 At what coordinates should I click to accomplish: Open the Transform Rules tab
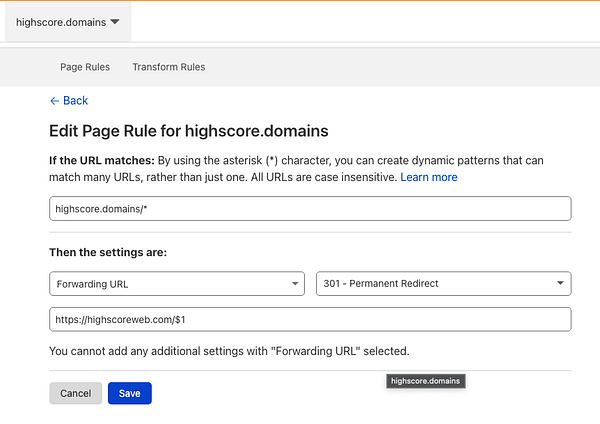click(x=168, y=67)
